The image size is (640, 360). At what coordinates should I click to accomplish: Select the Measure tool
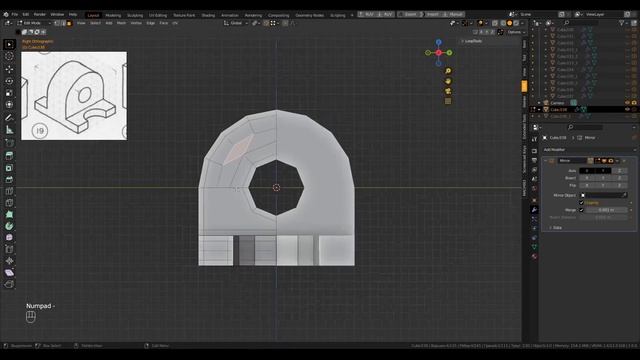(9, 130)
